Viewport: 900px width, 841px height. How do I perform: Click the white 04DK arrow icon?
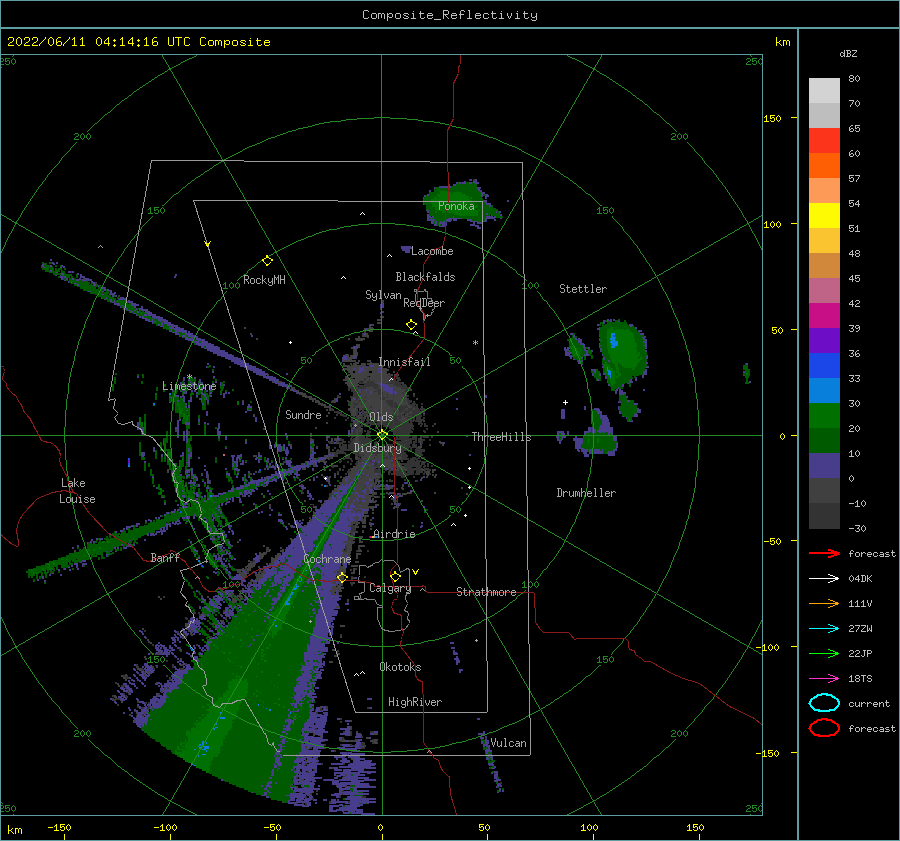point(824,578)
